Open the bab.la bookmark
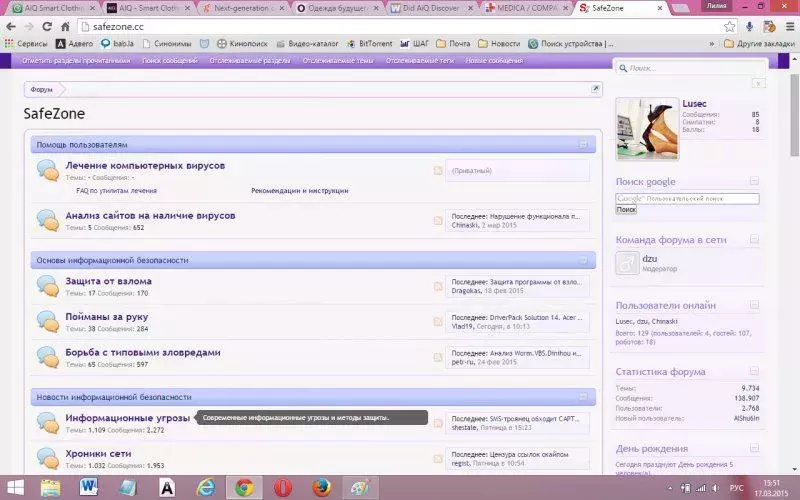This screenshot has height=500, width=800. coord(117,44)
